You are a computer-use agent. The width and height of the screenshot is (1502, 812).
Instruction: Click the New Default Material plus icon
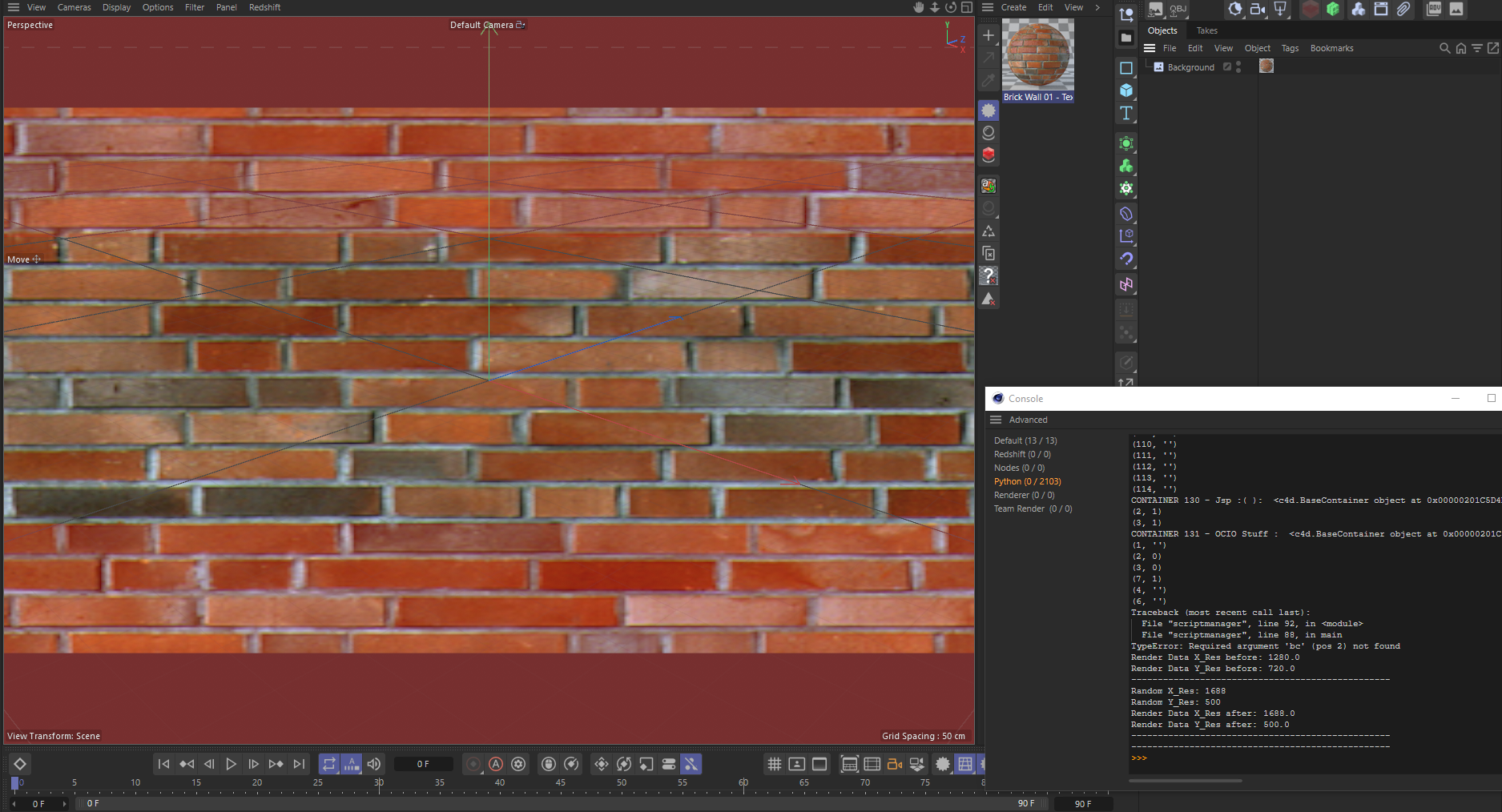(x=989, y=36)
